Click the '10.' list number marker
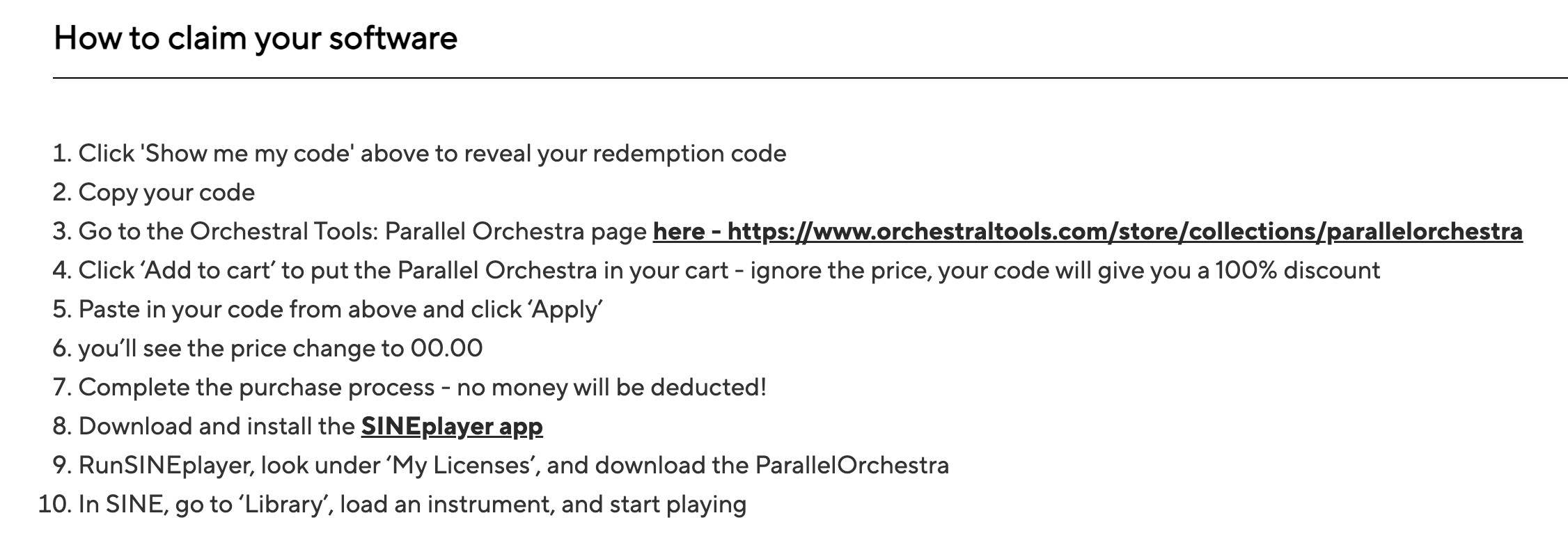Viewport: 1568px width, 543px height. 55,505
